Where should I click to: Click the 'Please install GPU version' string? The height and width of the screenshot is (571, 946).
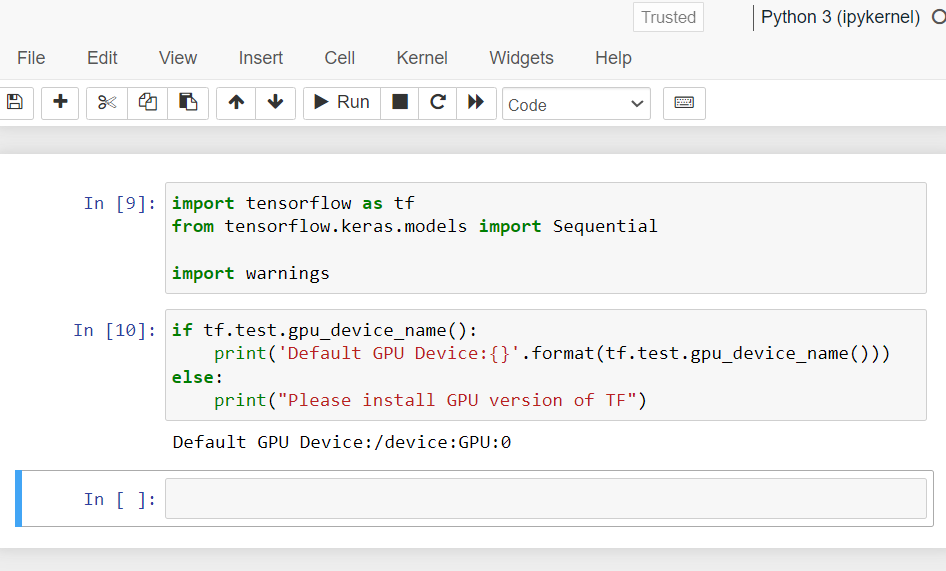[457, 400]
